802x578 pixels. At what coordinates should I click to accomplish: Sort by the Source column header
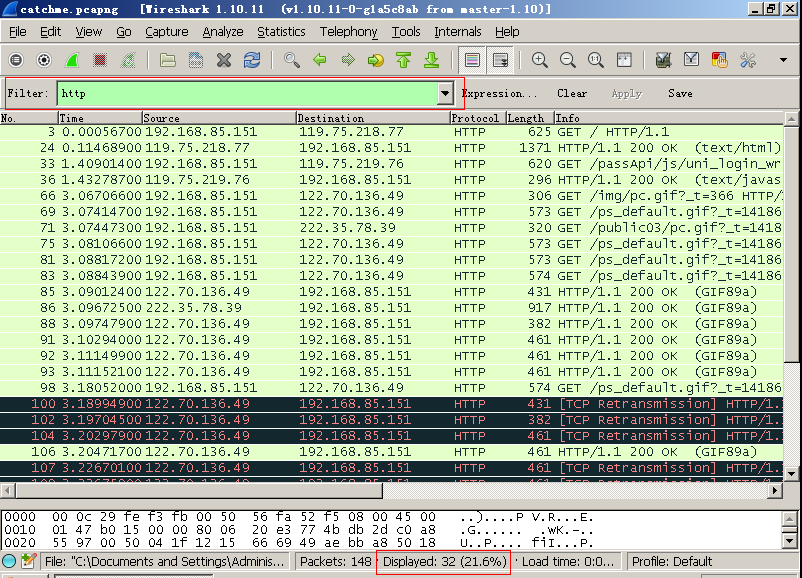(x=219, y=118)
